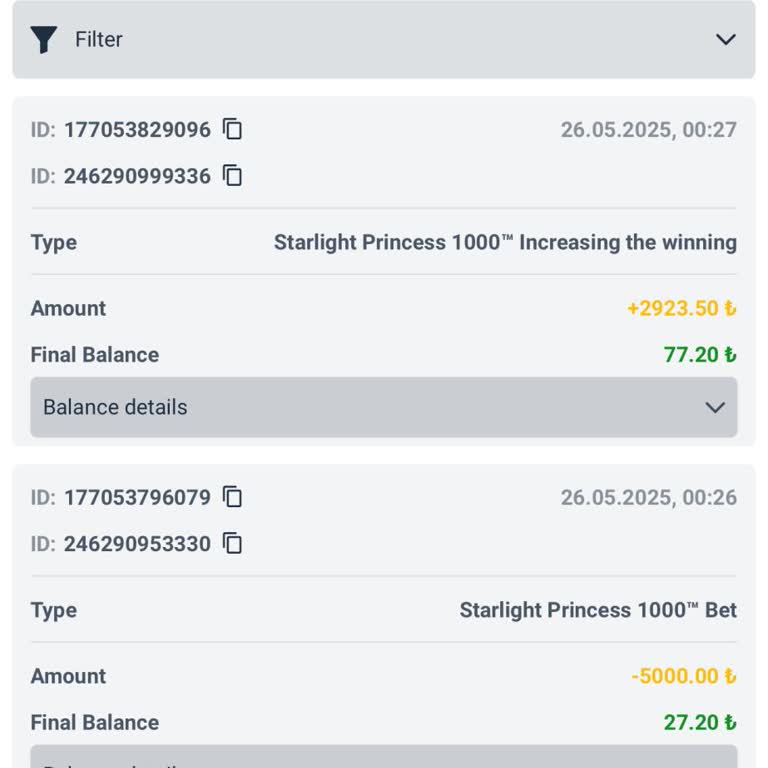Click the Filter funnel icon
Image resolution: width=768 pixels, height=768 pixels.
pos(43,40)
